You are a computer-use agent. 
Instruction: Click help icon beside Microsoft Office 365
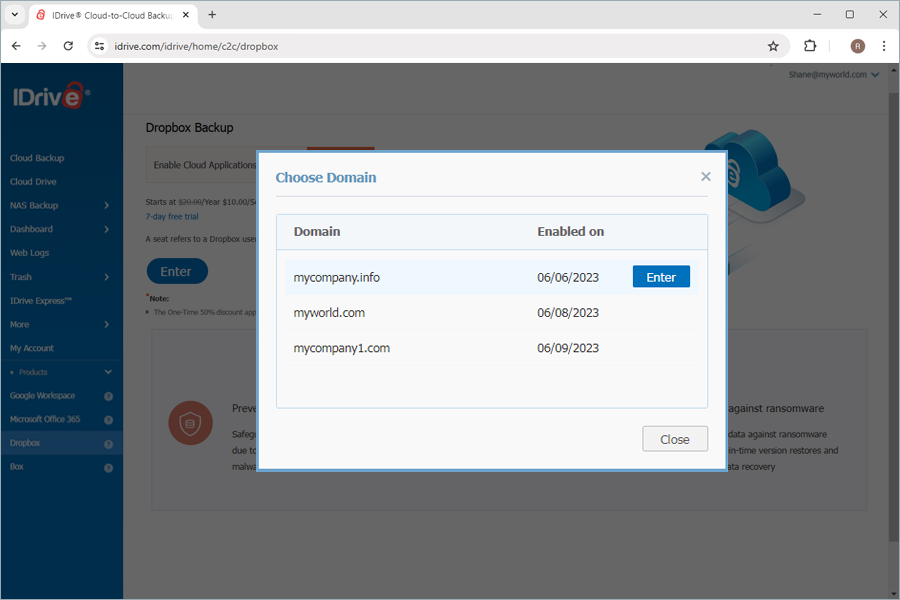[108, 420]
